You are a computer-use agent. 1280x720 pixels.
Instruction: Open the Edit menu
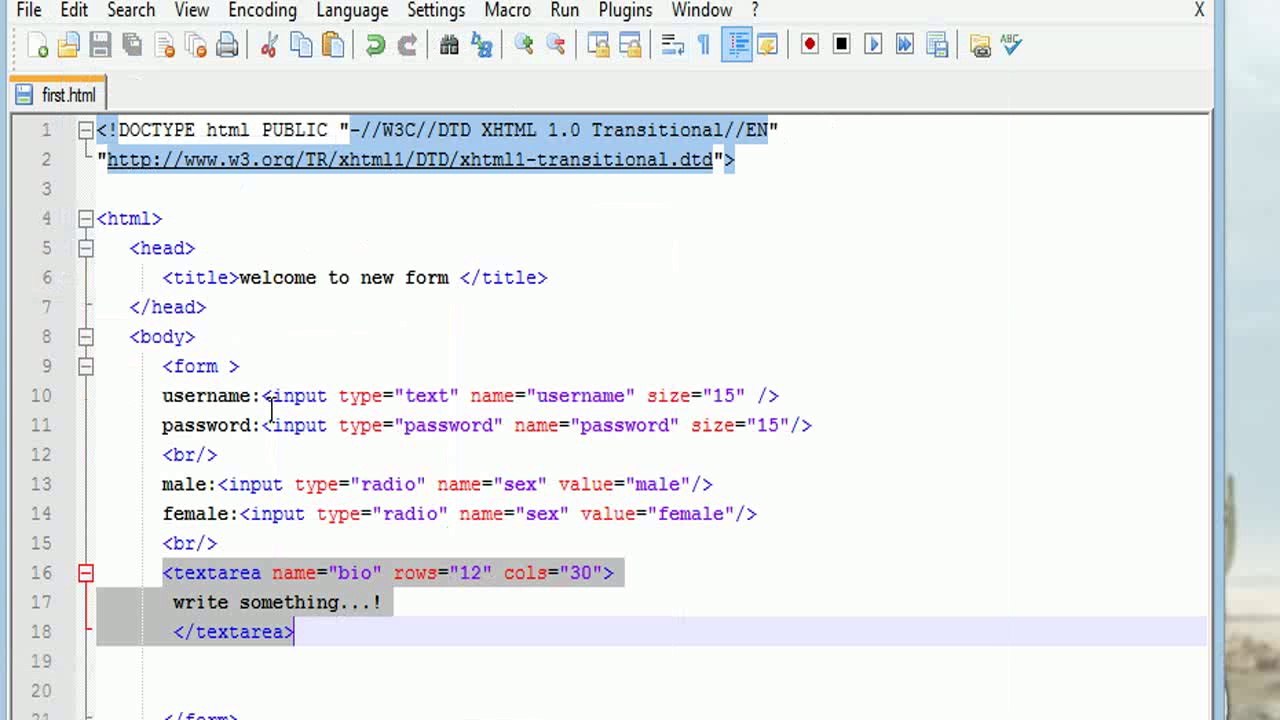click(x=74, y=10)
